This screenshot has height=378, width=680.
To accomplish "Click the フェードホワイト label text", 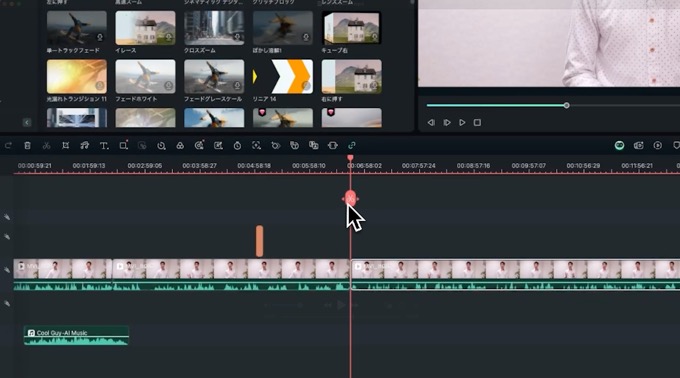I will (136, 99).
